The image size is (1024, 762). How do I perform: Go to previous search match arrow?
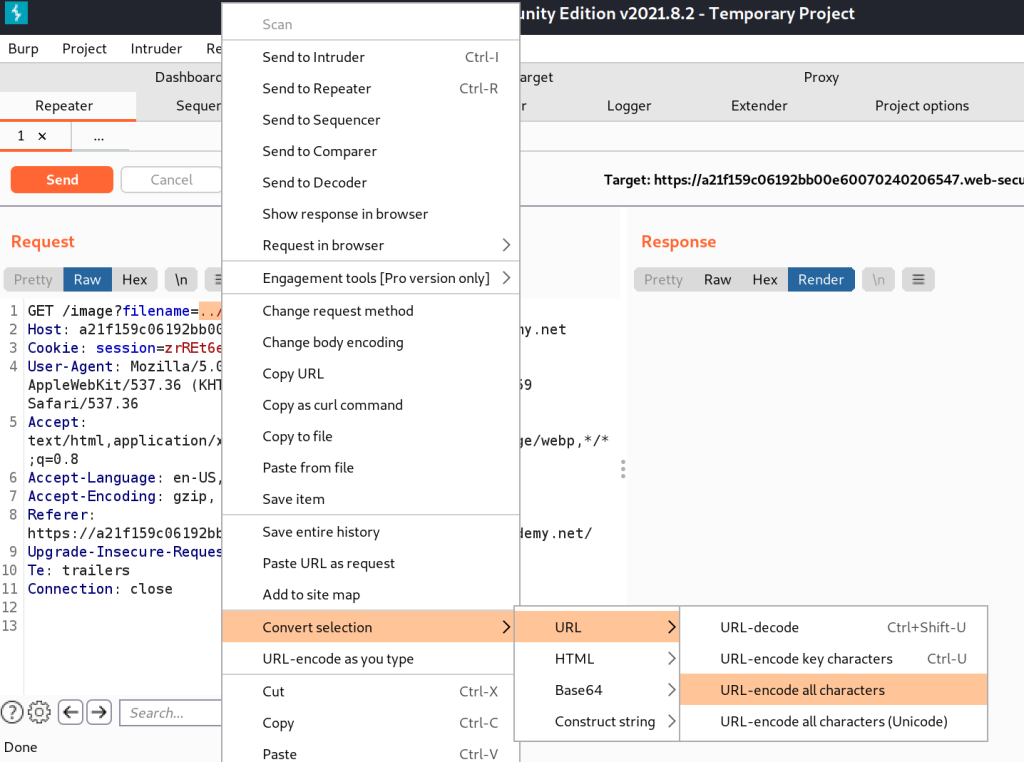pos(70,712)
